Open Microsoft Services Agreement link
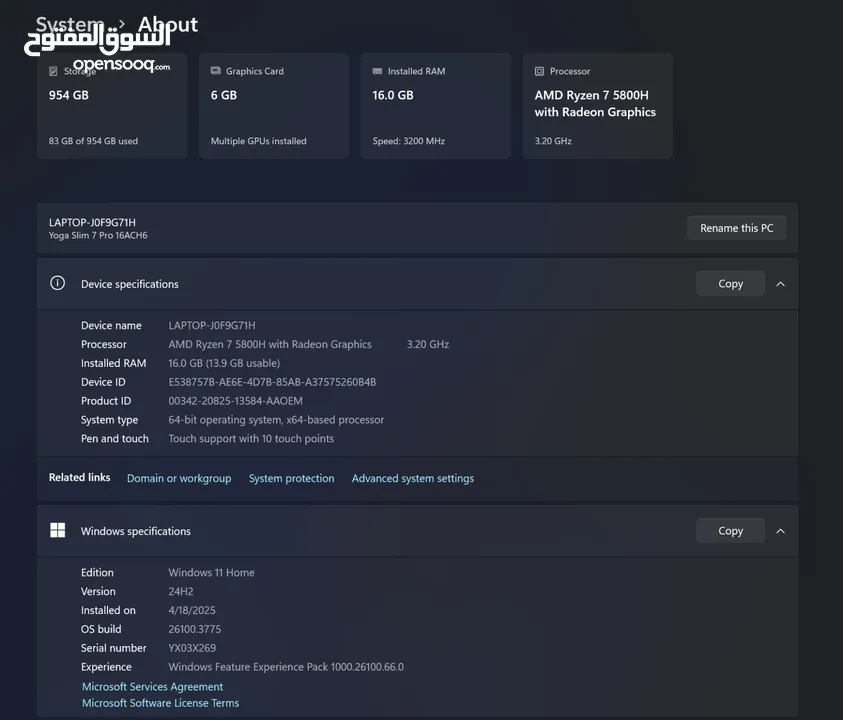This screenshot has width=843, height=720. point(152,687)
